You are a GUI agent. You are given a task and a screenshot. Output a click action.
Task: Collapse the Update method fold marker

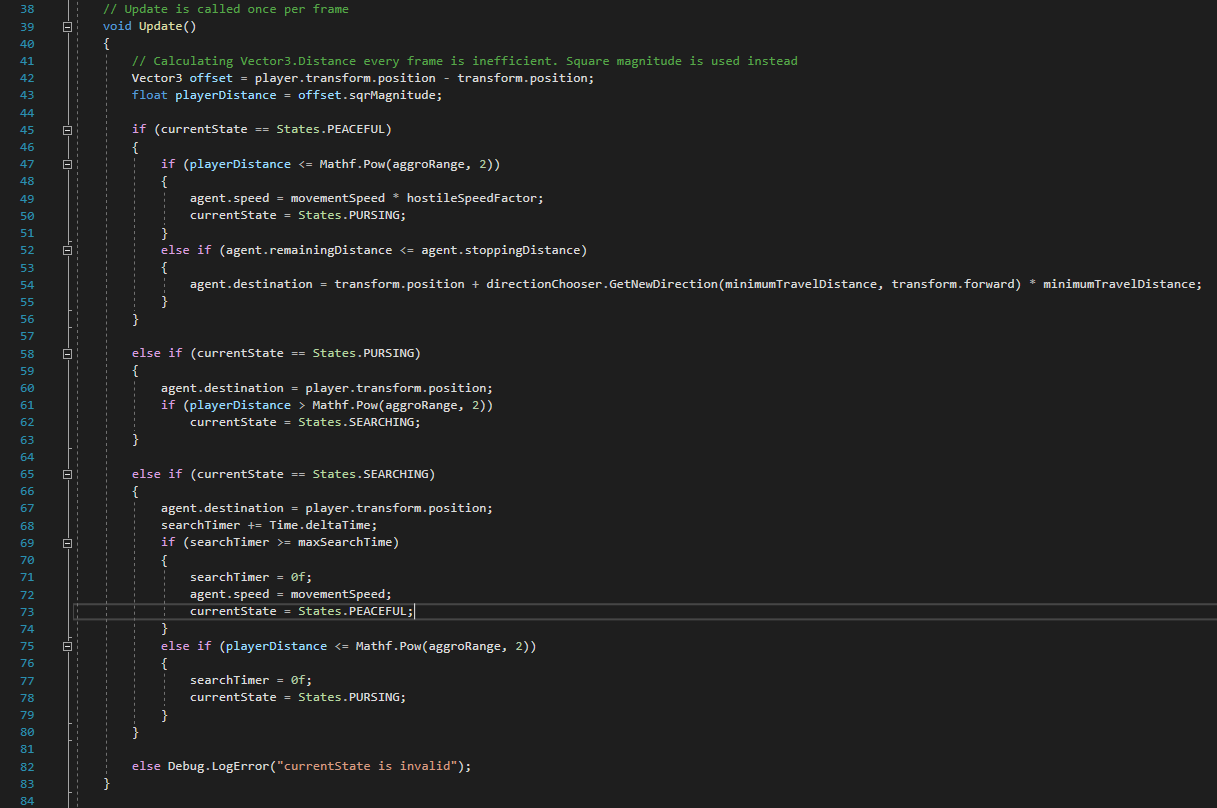coord(67,25)
